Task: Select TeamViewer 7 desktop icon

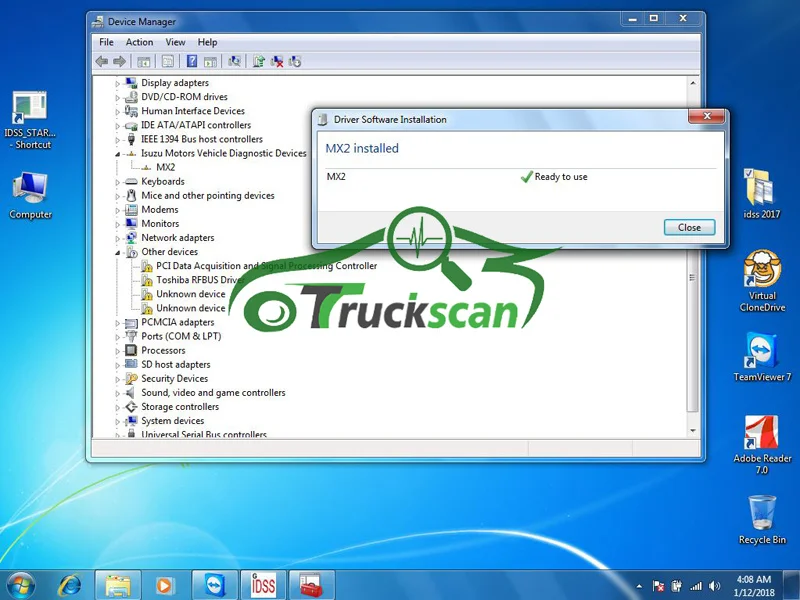Action: point(762,357)
